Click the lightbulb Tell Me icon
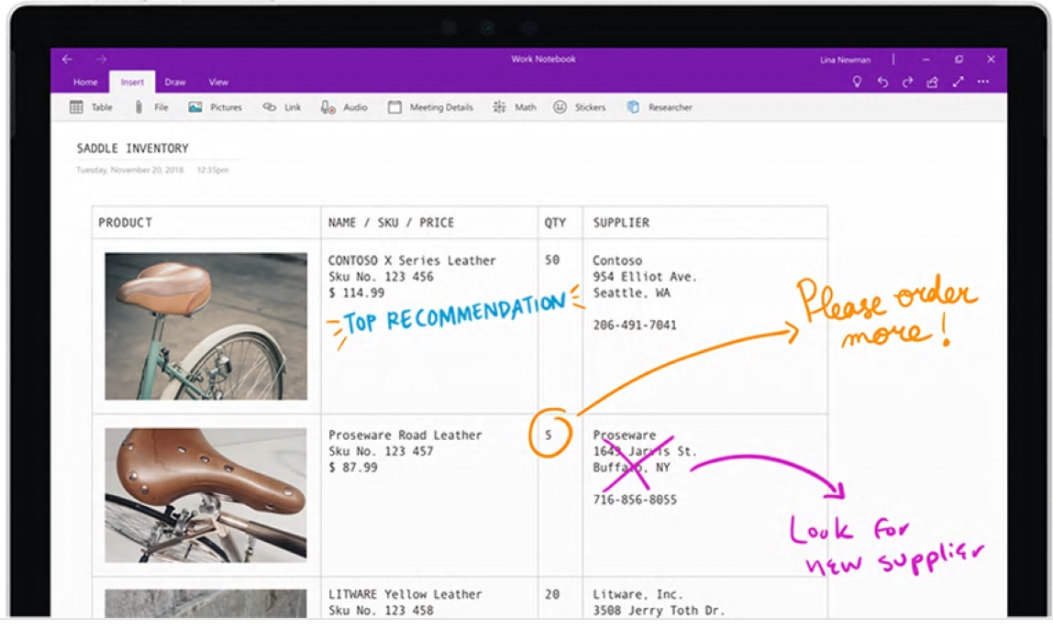 [x=856, y=82]
